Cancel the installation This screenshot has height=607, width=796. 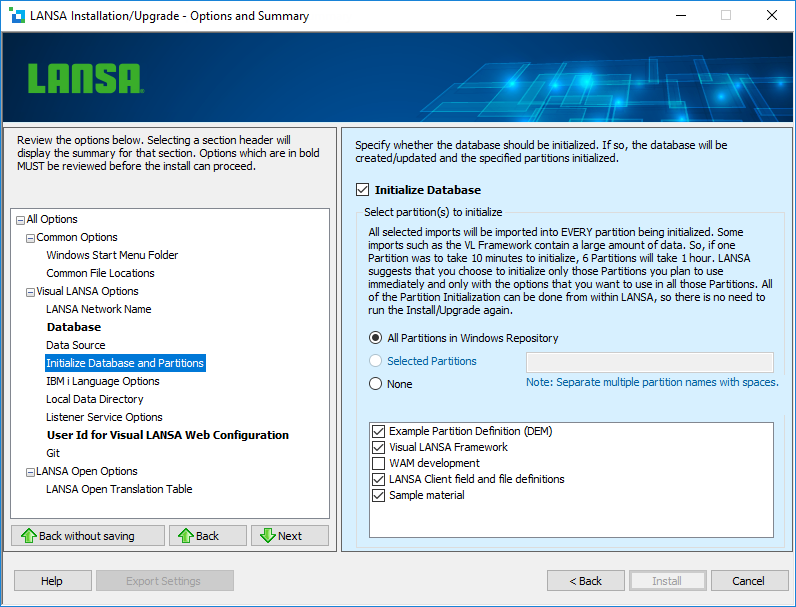tap(749, 581)
